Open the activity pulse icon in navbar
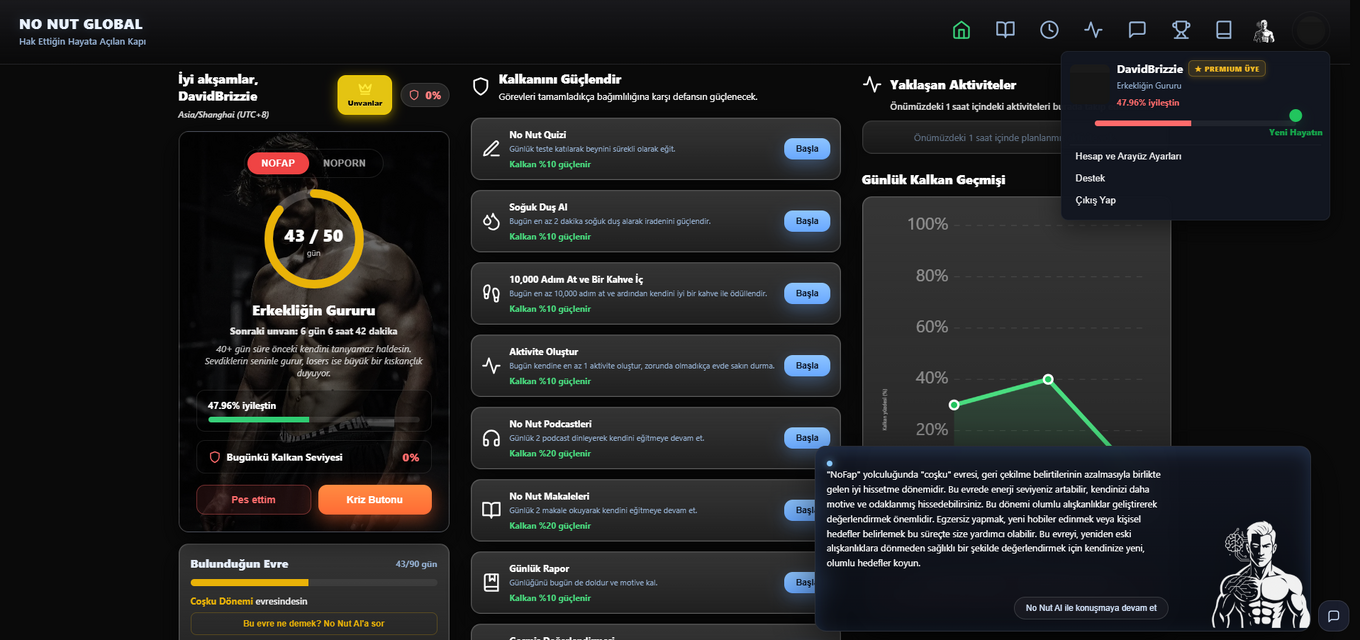1360x640 pixels. click(1093, 30)
